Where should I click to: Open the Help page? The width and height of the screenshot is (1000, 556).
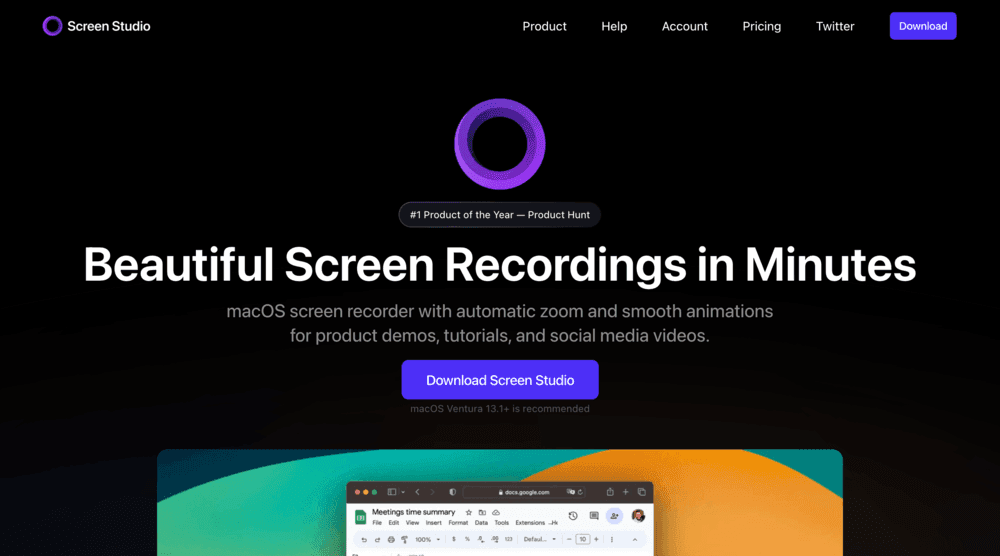pos(614,26)
